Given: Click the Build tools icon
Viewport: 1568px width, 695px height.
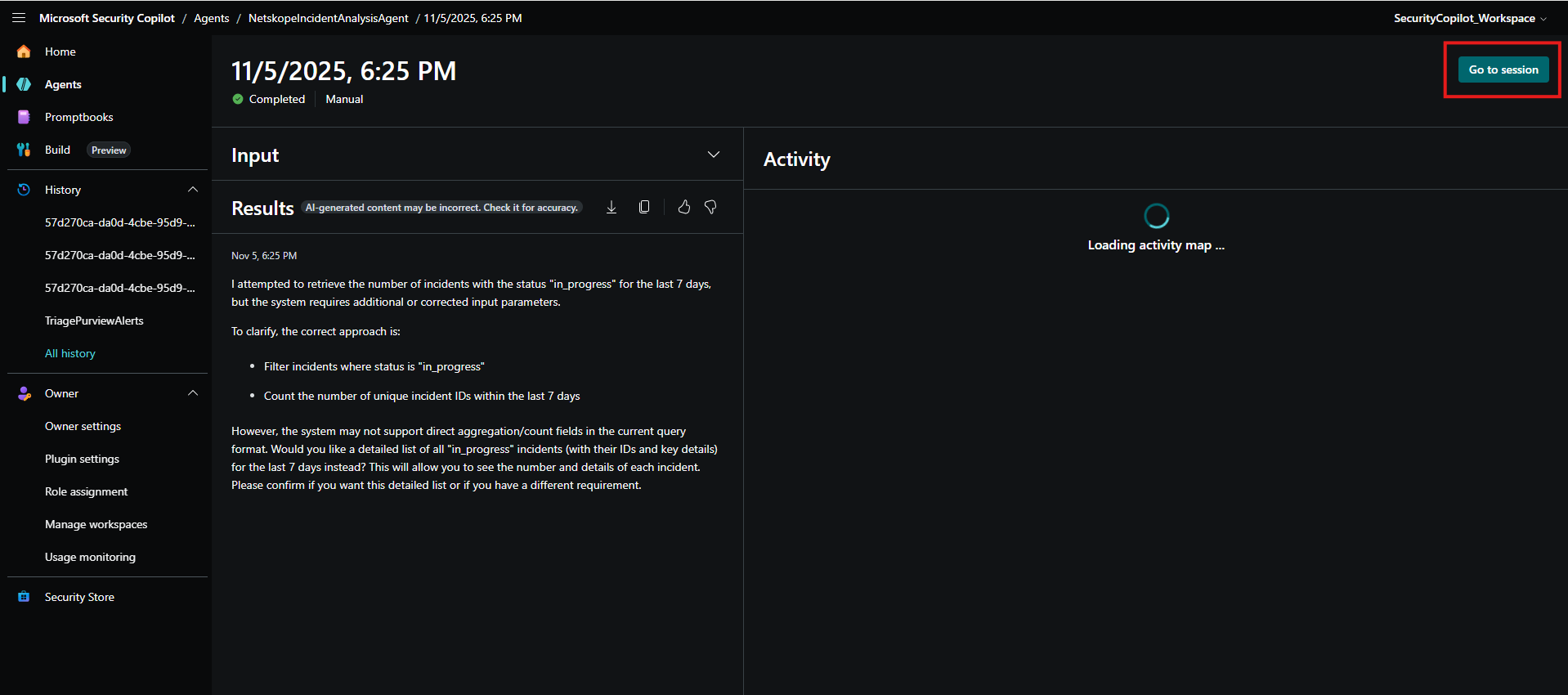Looking at the screenshot, I should pyautogui.click(x=24, y=150).
